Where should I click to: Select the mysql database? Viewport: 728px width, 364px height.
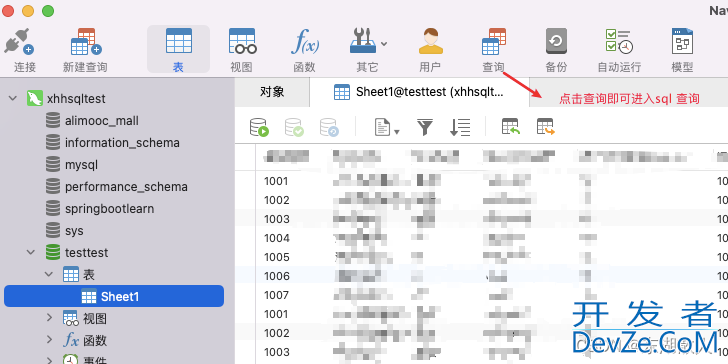pyautogui.click(x=81, y=165)
